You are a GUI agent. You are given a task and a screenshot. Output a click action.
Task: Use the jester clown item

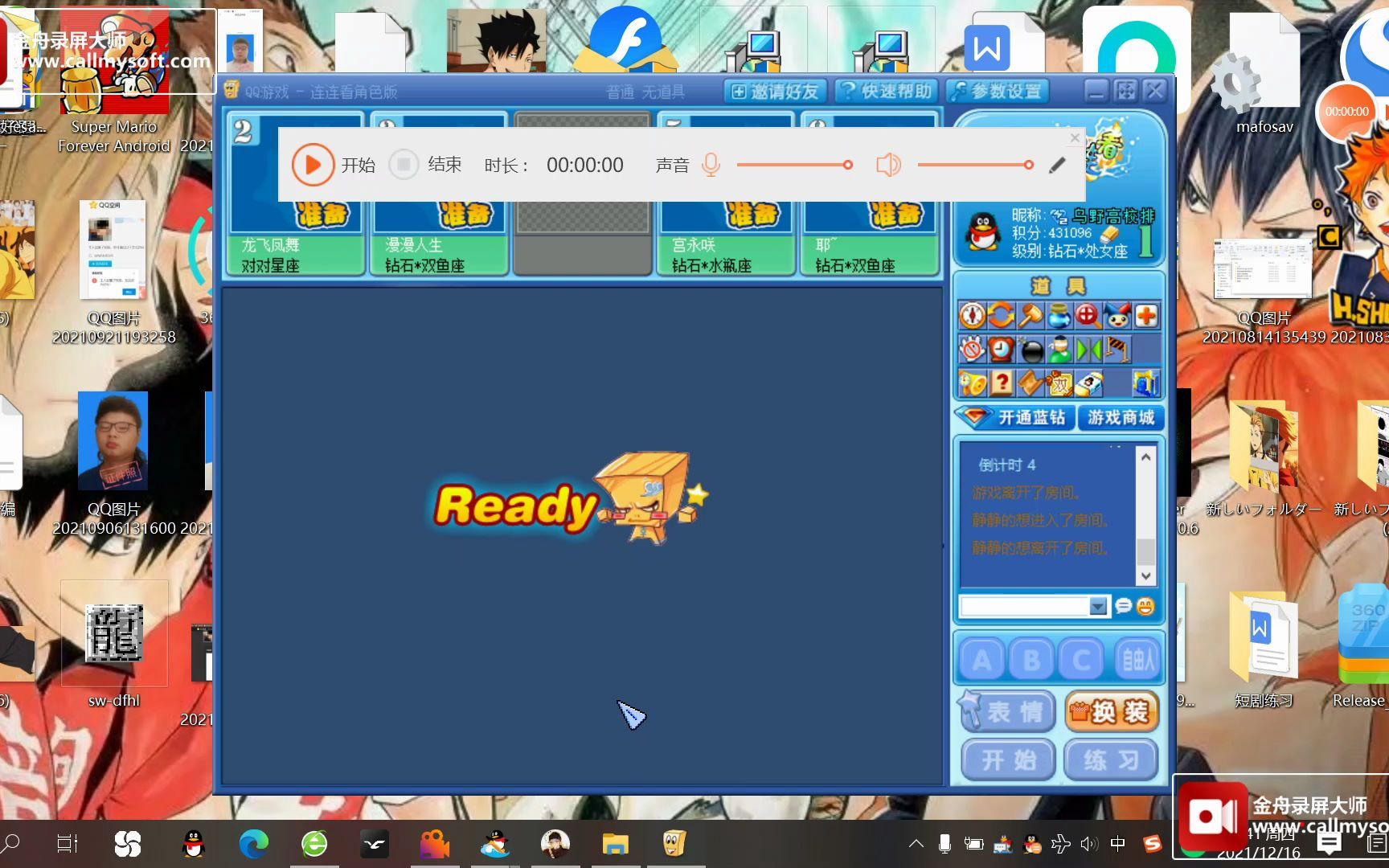tap(1117, 316)
